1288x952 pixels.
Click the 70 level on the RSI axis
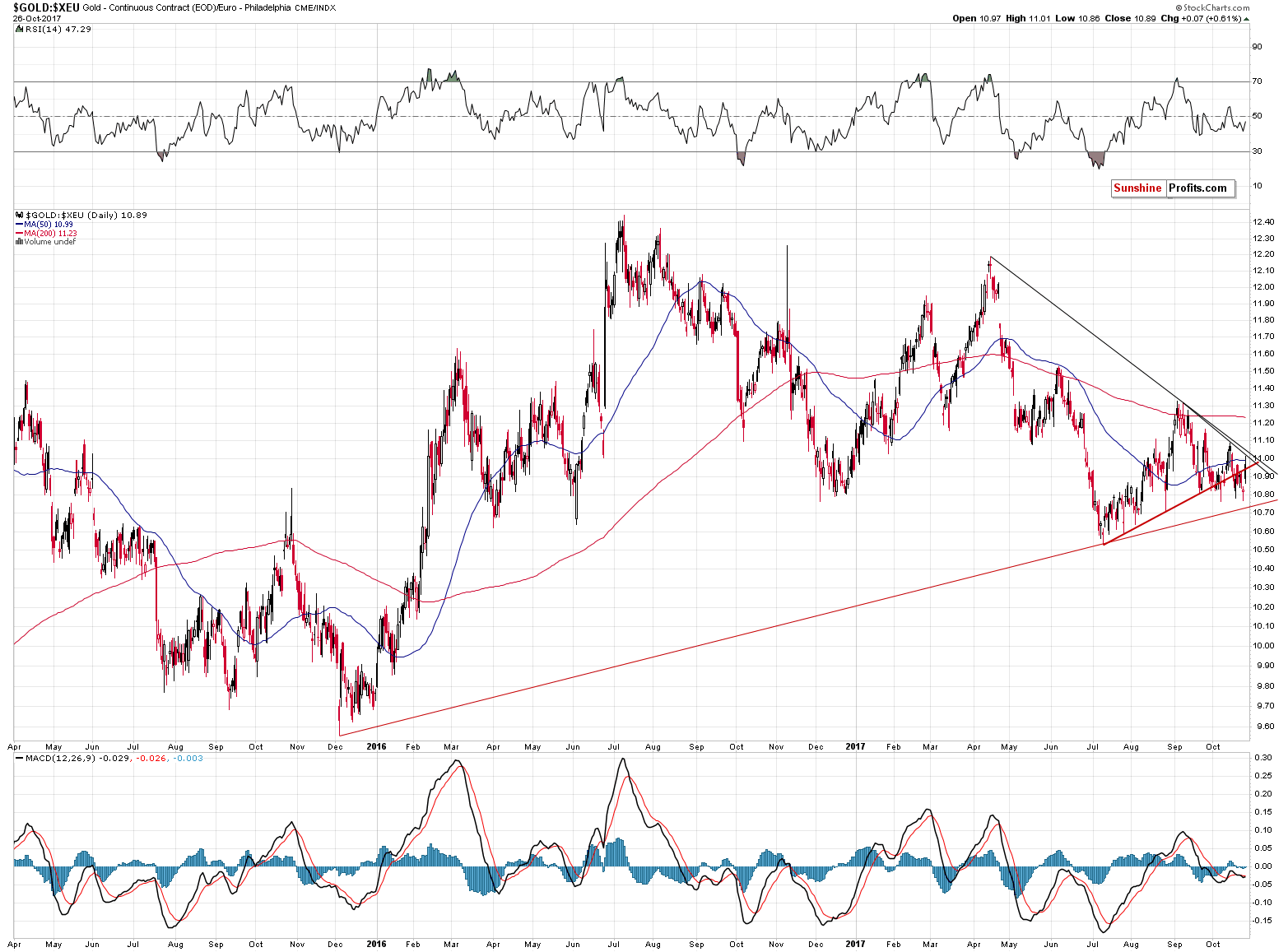[1258, 81]
